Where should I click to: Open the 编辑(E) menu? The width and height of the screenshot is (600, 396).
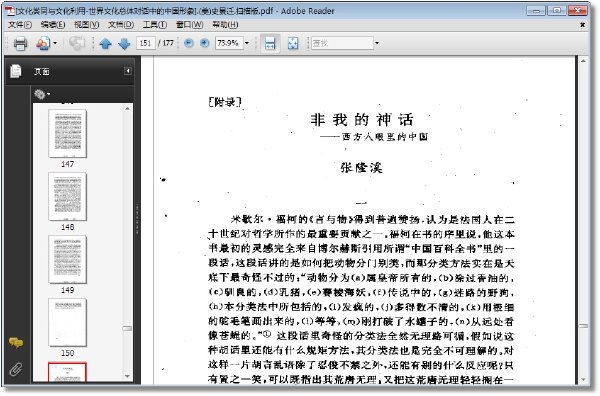(x=53, y=24)
